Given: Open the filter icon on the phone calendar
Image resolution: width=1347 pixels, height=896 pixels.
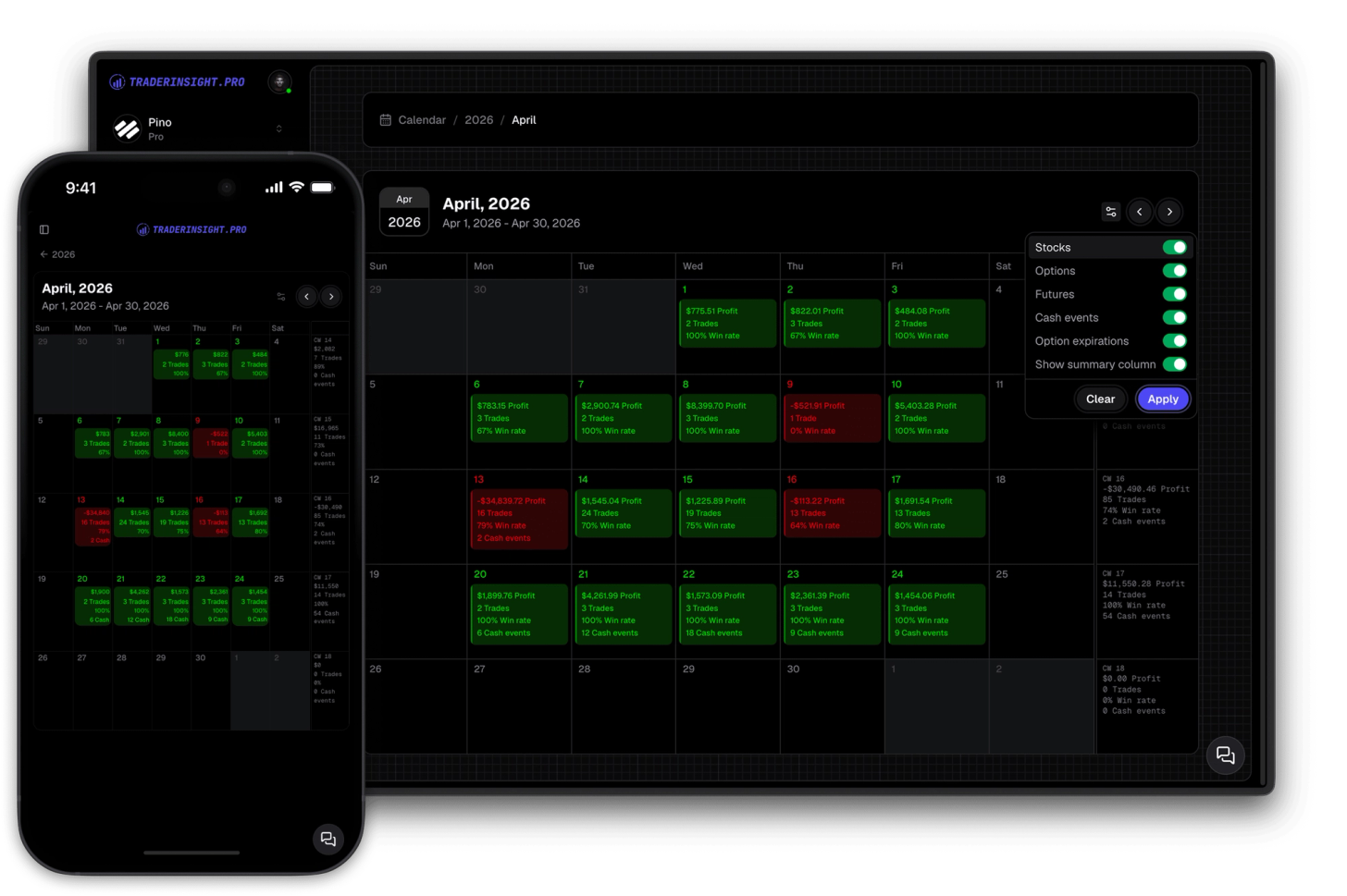Looking at the screenshot, I should tap(281, 295).
